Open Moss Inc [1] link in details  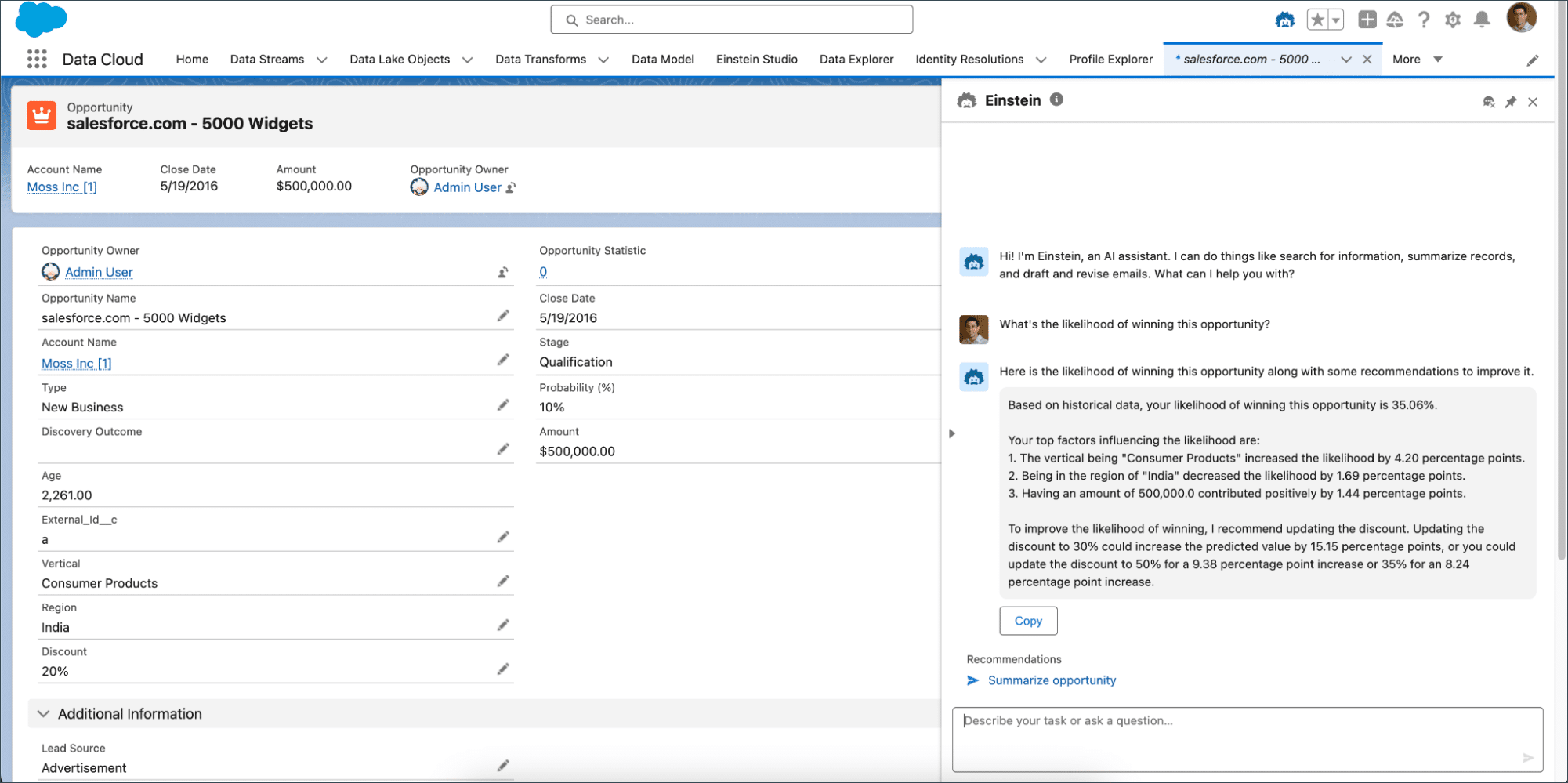(x=76, y=364)
